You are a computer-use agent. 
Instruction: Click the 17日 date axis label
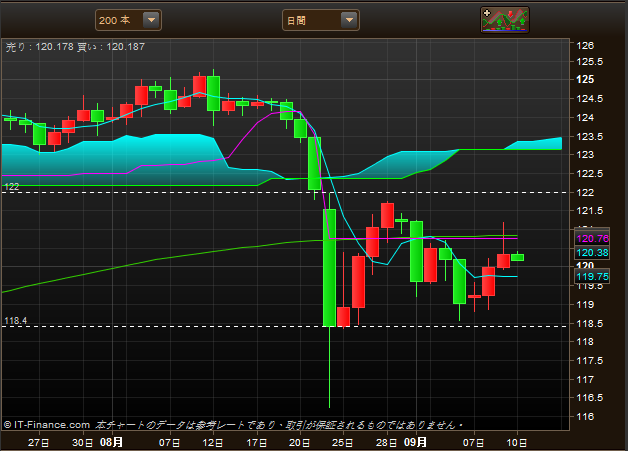pyautogui.click(x=256, y=443)
